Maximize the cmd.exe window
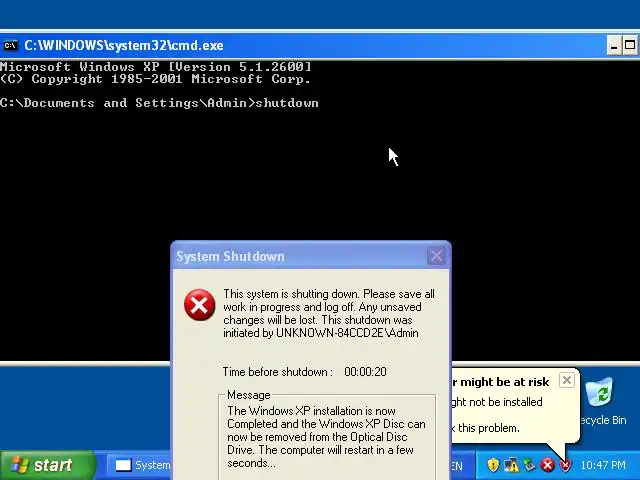This screenshot has height=480, width=640. coord(630,45)
